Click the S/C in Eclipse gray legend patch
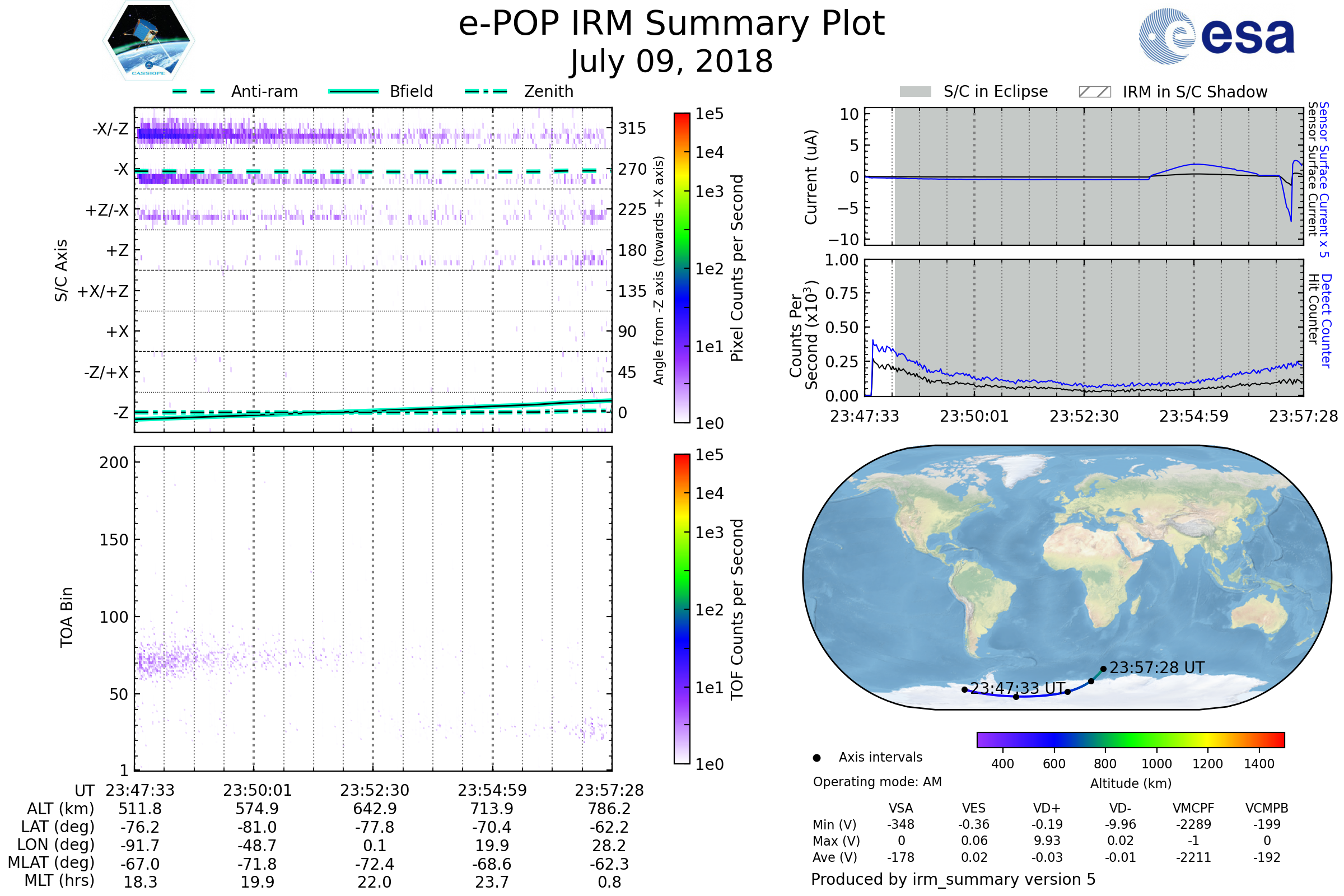Image resolution: width=1344 pixels, height=896 pixels. click(x=916, y=92)
